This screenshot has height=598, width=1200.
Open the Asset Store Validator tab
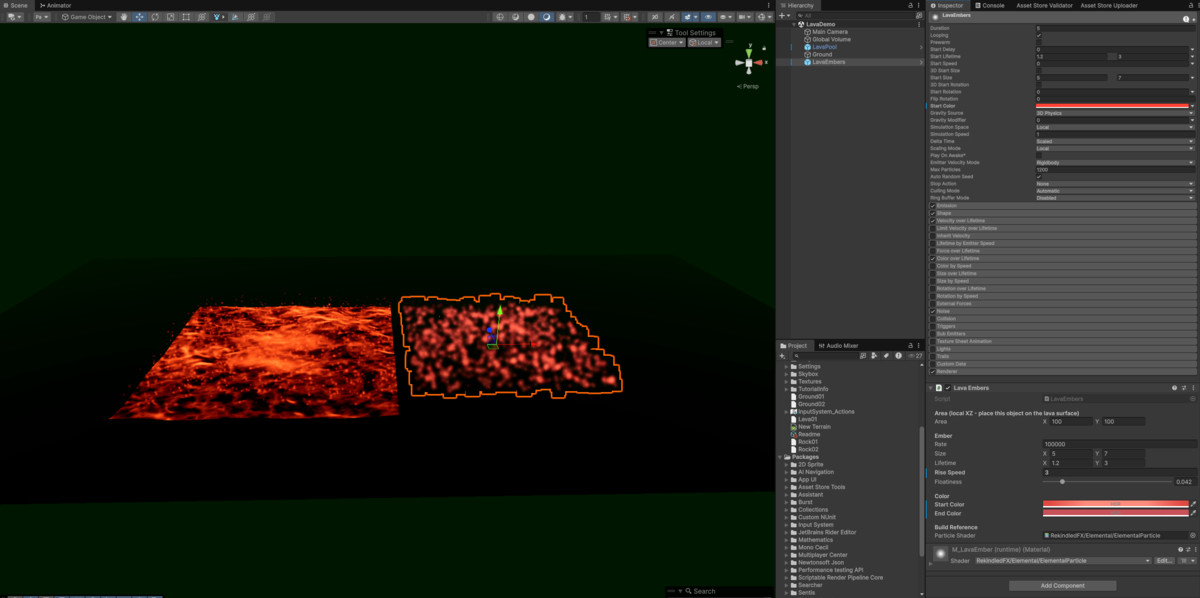coord(1044,5)
